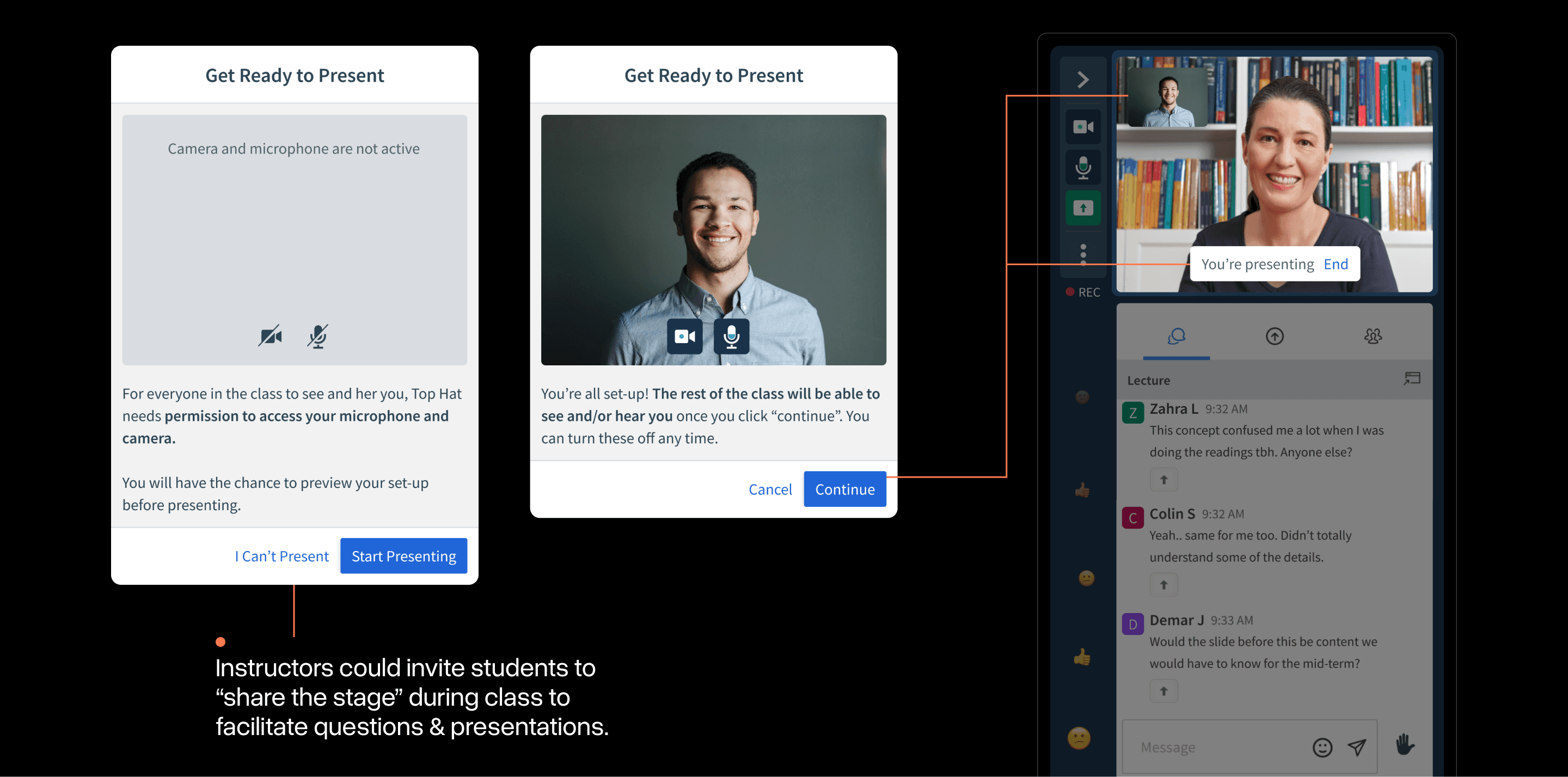The image size is (1568, 777).
Task: Toggle the camera off in the sidebar
Action: (1083, 126)
